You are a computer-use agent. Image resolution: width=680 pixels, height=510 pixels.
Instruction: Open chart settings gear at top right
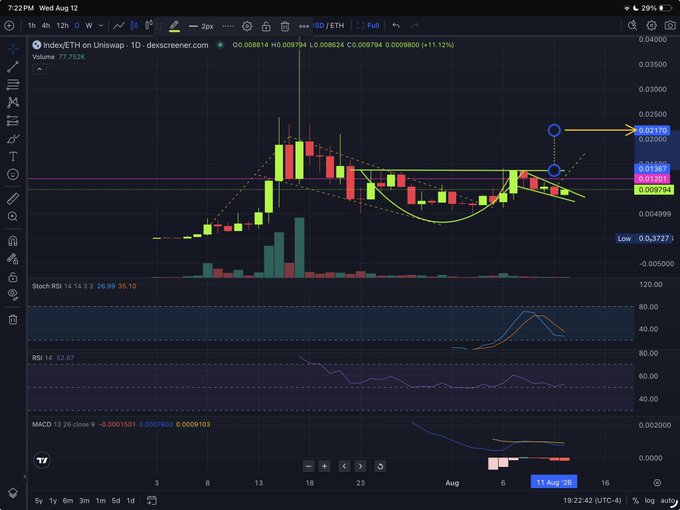click(651, 26)
